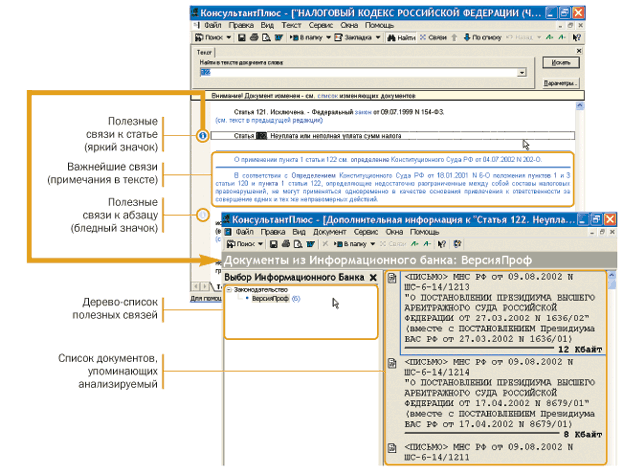The image size is (630, 476).
Task: Select letter ШС-6-14/1214 in document list
Action: pyautogui.click(x=502, y=398)
